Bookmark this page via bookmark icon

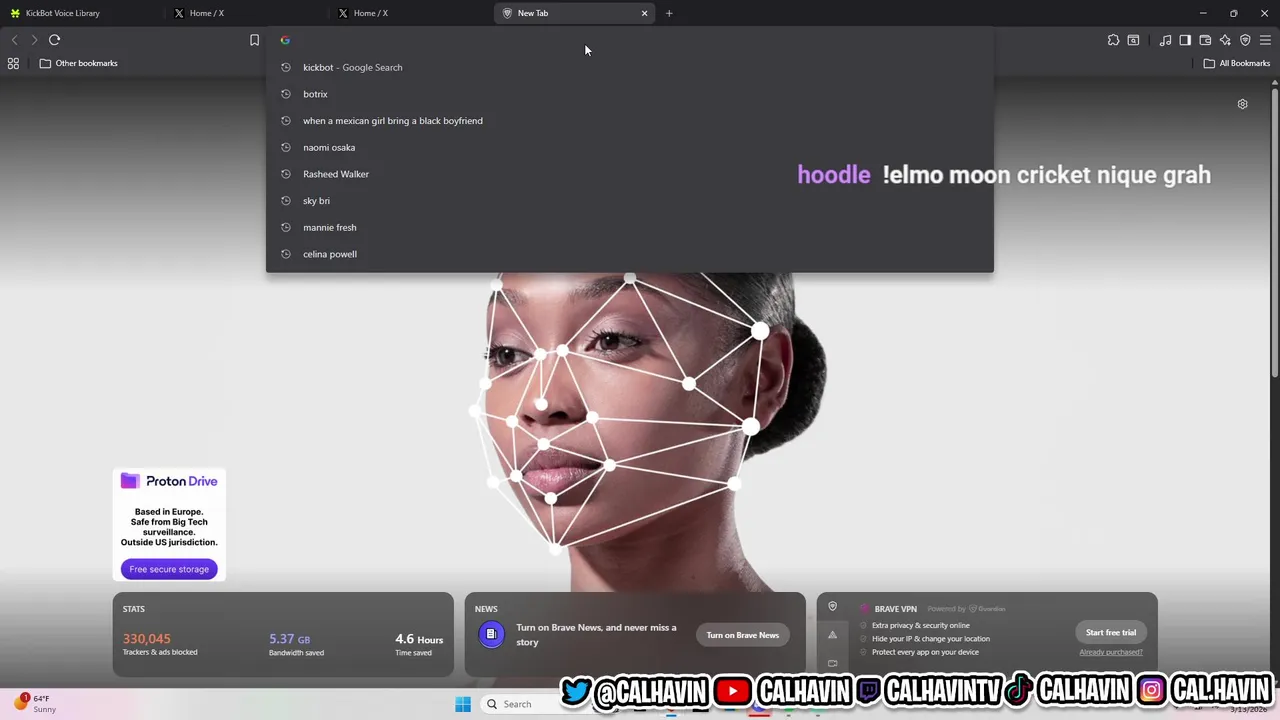(254, 40)
